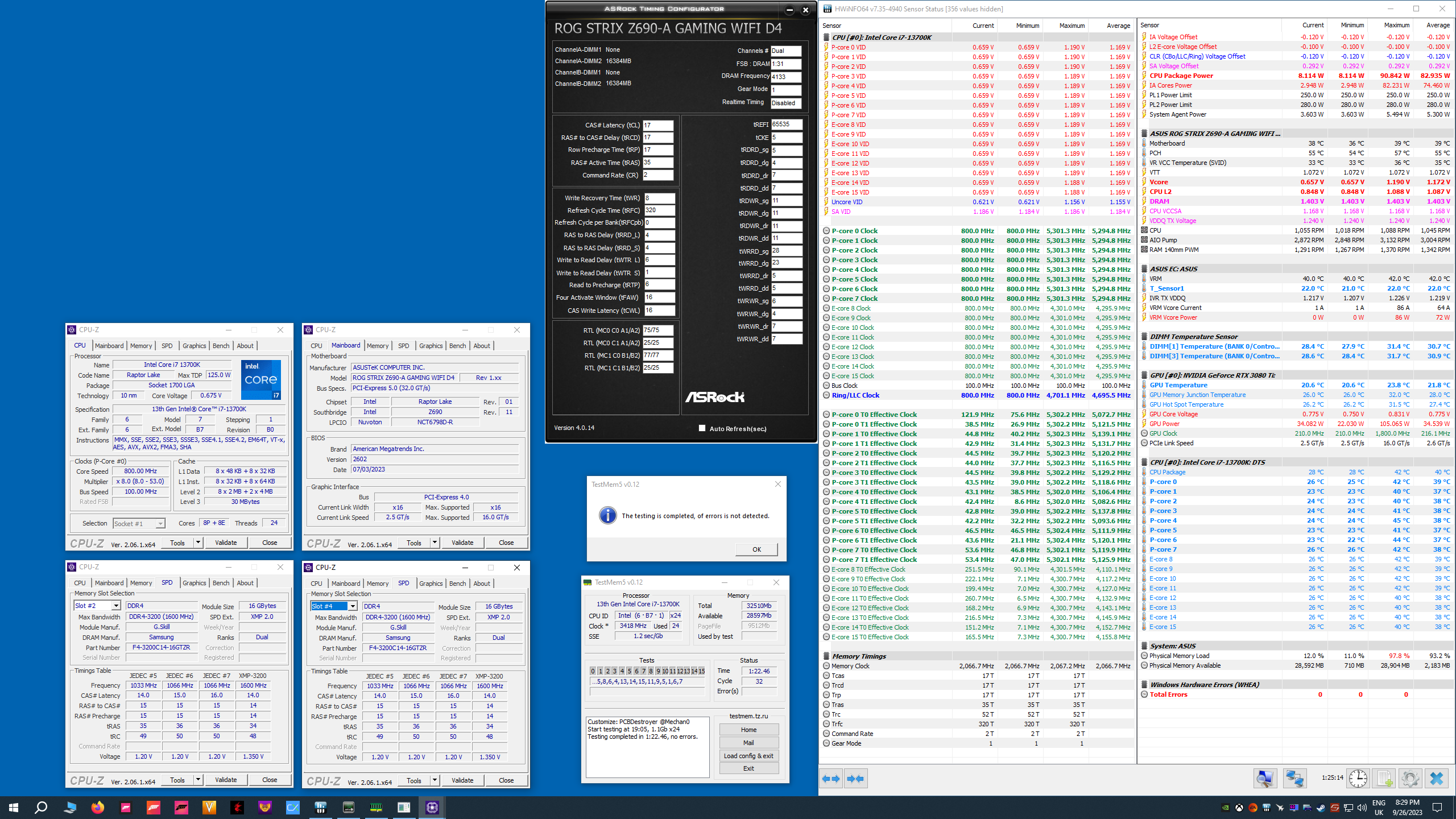Open the Socket #1 Selection dropdown in CPU-Z
The image size is (1456, 819).
pos(139,524)
